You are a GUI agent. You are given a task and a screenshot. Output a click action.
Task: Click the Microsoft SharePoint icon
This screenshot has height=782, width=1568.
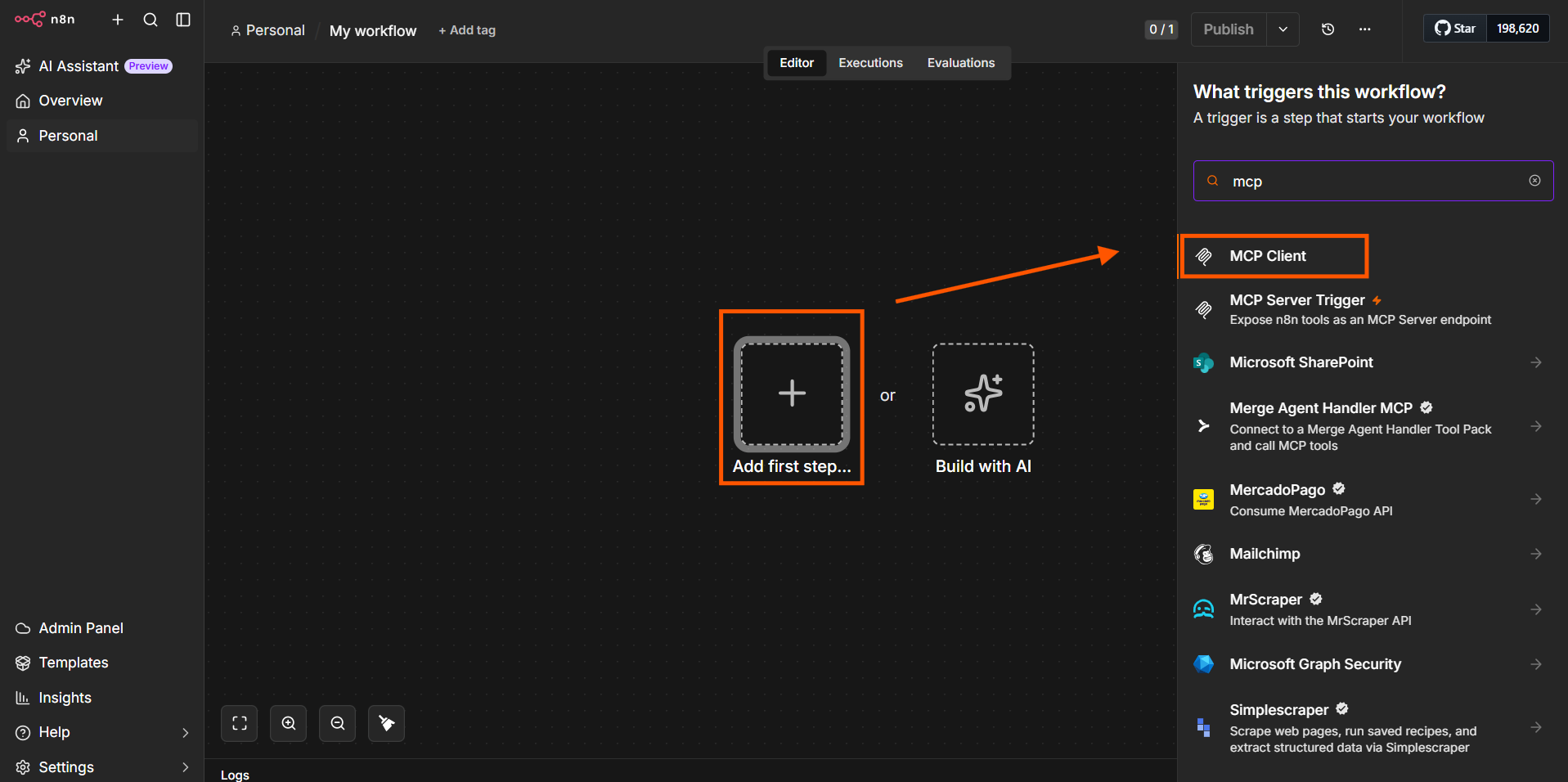(1204, 362)
